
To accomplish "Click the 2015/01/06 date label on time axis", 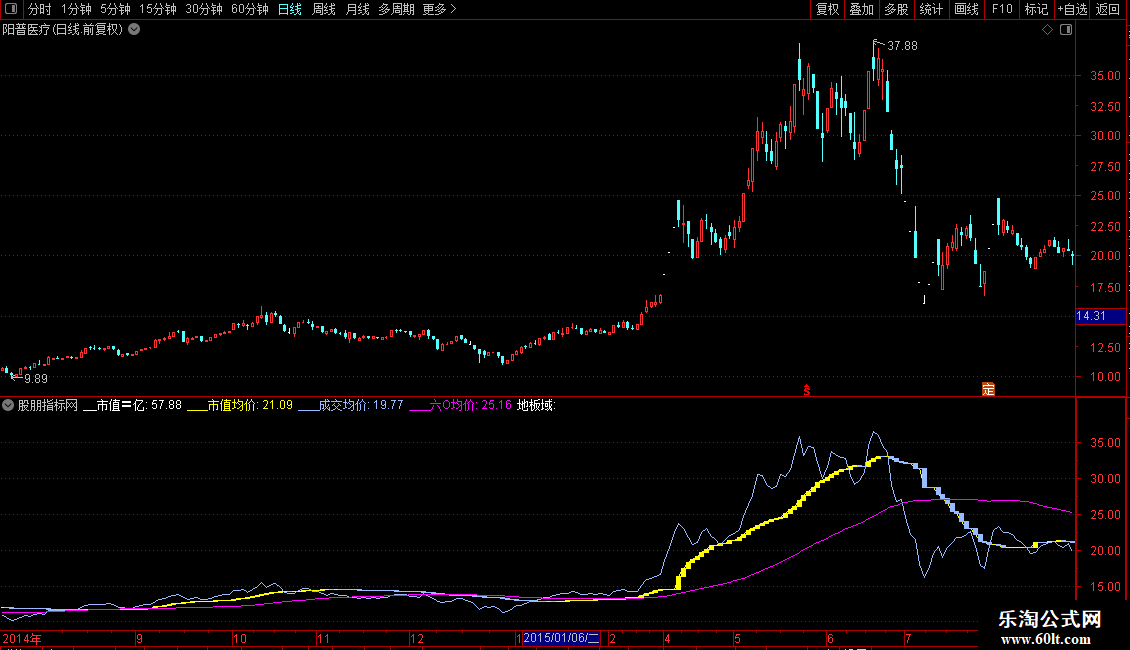I will pos(561,638).
